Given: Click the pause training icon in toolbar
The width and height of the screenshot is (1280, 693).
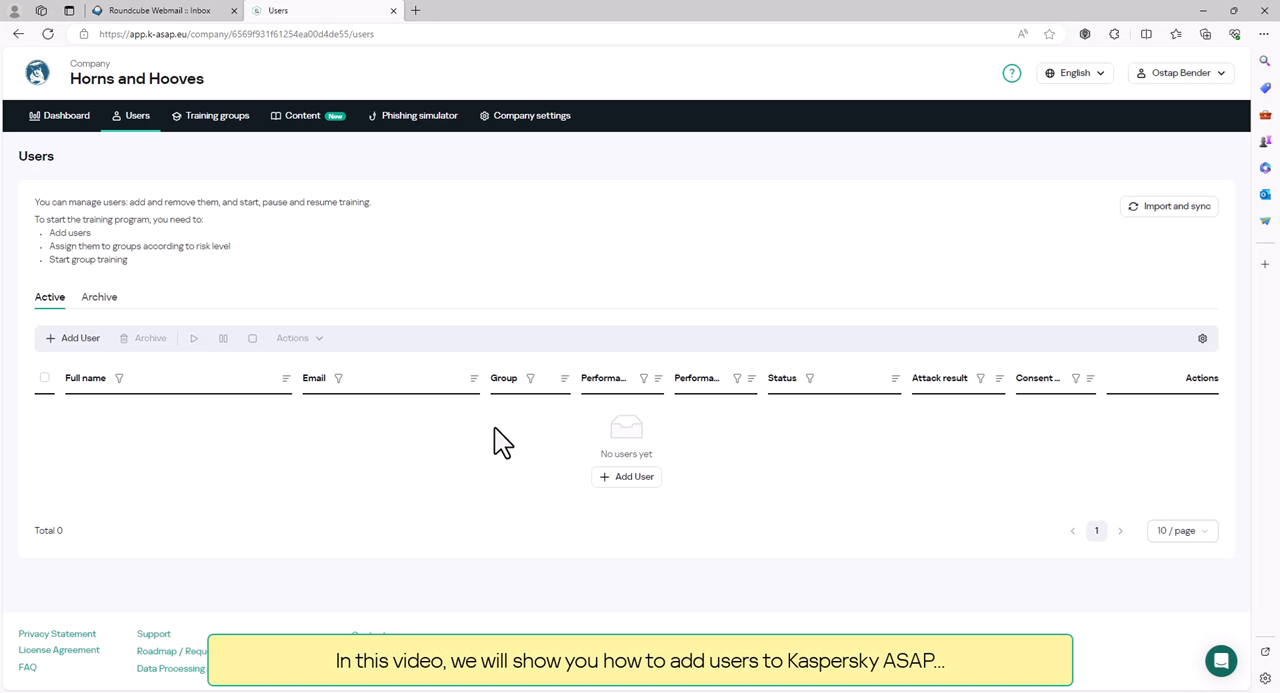Looking at the screenshot, I should [223, 339].
